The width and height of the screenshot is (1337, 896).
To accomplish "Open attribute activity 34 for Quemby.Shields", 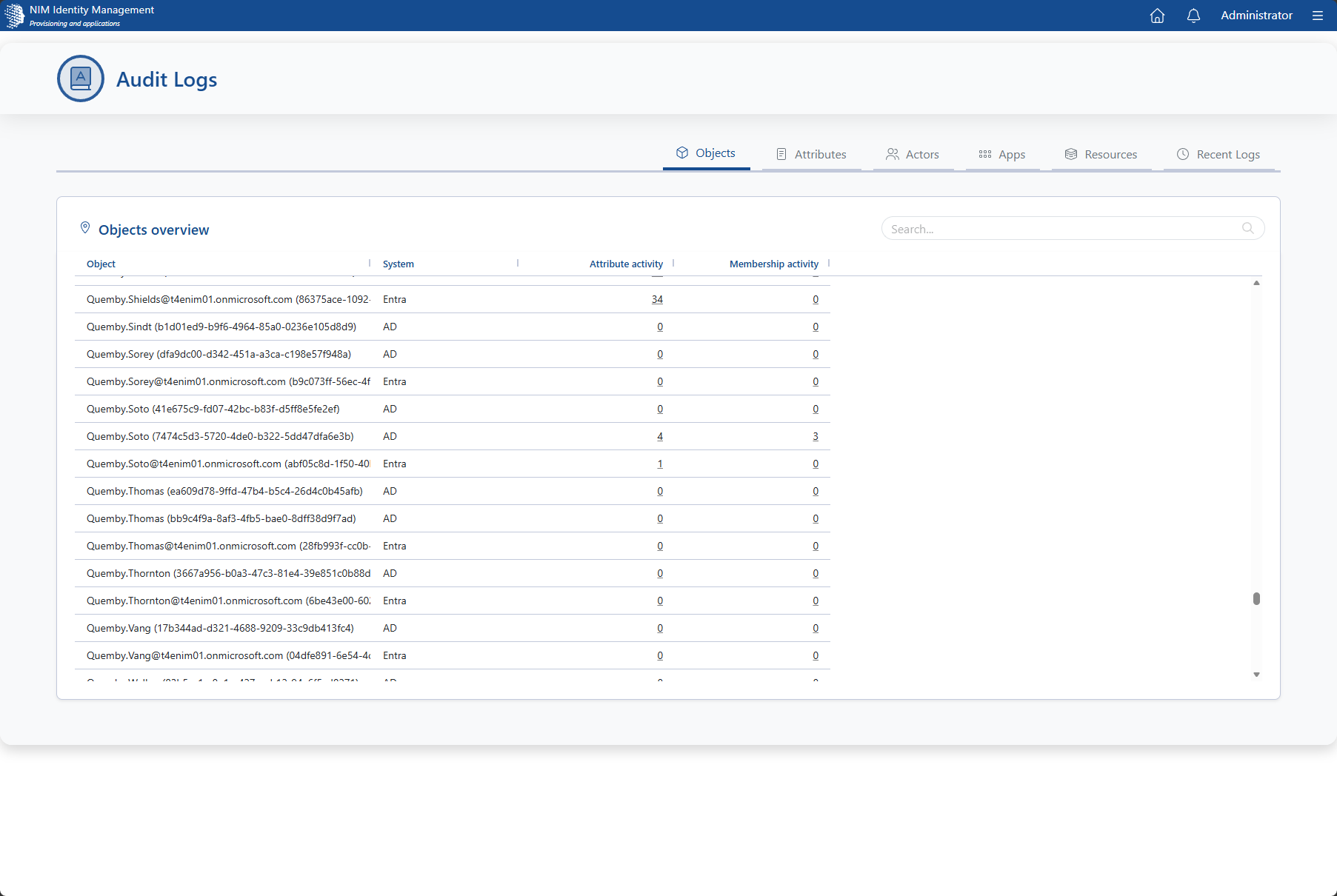I will click(x=657, y=299).
